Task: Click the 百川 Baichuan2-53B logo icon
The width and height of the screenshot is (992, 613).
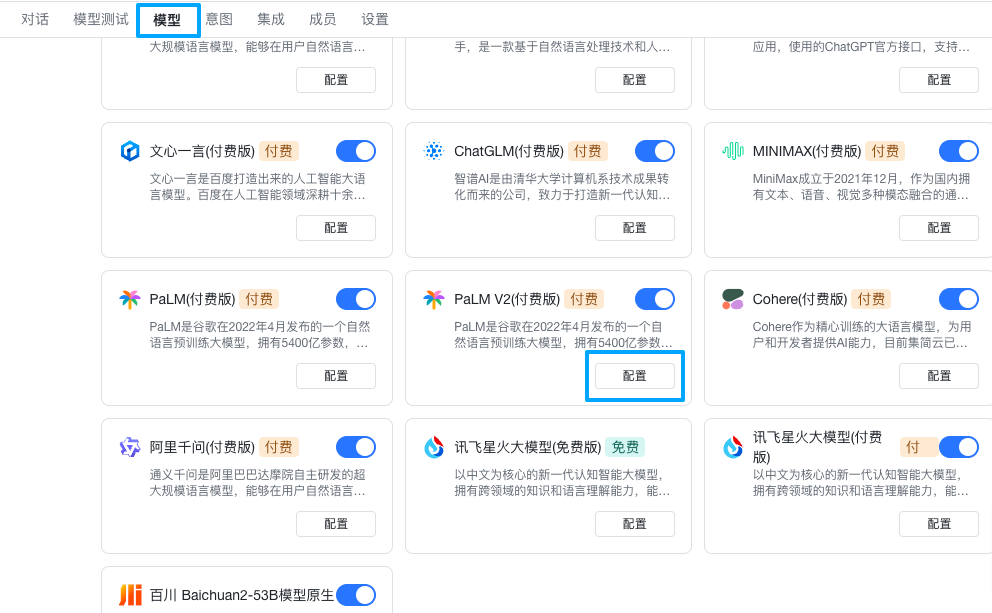Action: point(130,595)
